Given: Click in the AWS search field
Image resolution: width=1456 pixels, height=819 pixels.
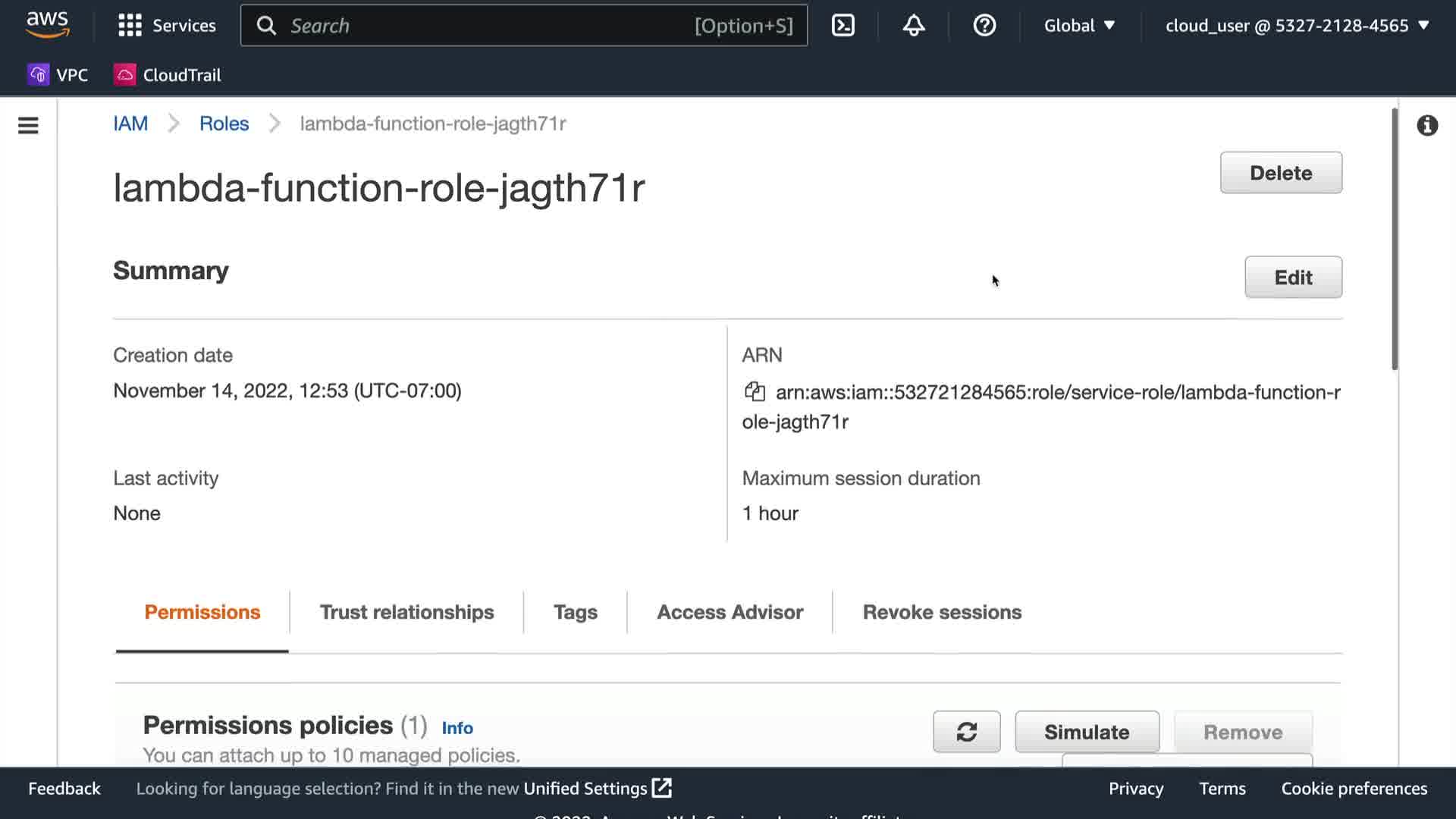Looking at the screenshot, I should (x=485, y=25).
